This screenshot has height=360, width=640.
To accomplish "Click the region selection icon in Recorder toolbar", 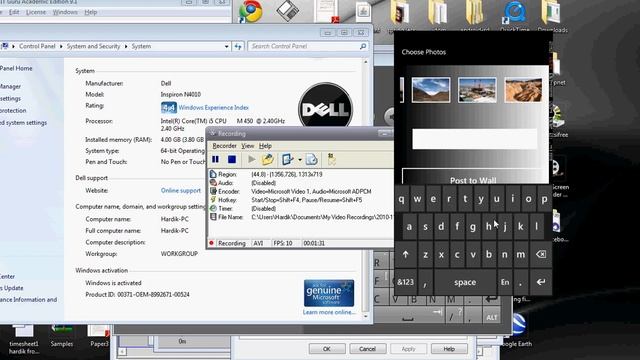I will pyautogui.click(x=287, y=159).
